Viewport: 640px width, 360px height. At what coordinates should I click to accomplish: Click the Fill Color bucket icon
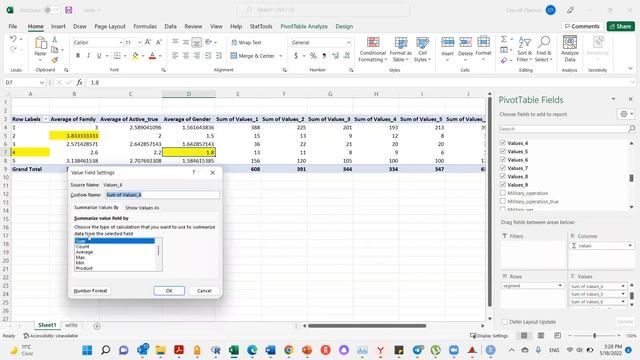pos(135,56)
